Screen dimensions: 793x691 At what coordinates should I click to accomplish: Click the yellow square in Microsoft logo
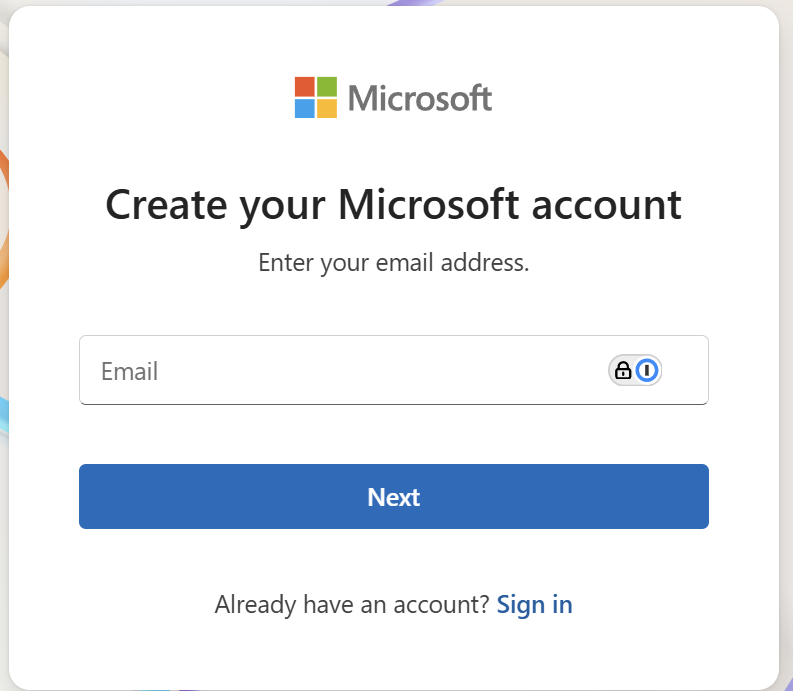tap(327, 108)
